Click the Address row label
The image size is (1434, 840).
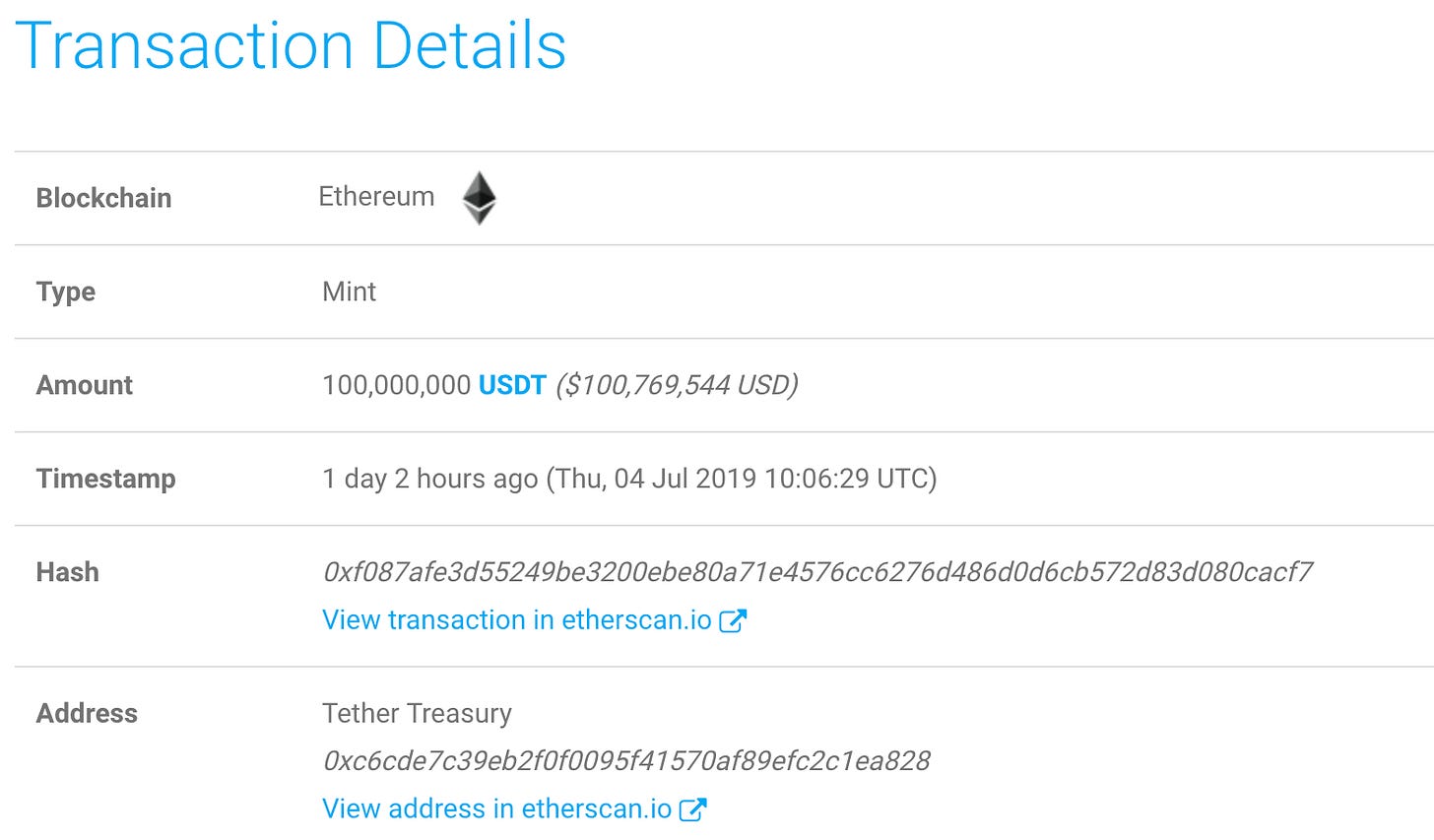click(87, 714)
